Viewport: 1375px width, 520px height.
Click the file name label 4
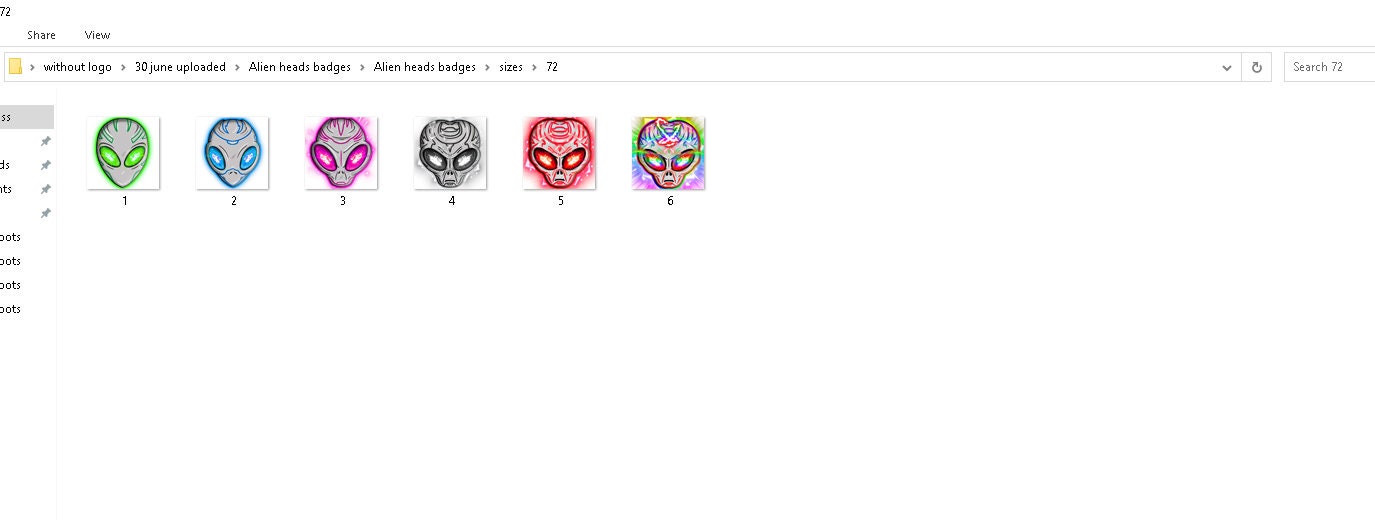[x=452, y=201]
